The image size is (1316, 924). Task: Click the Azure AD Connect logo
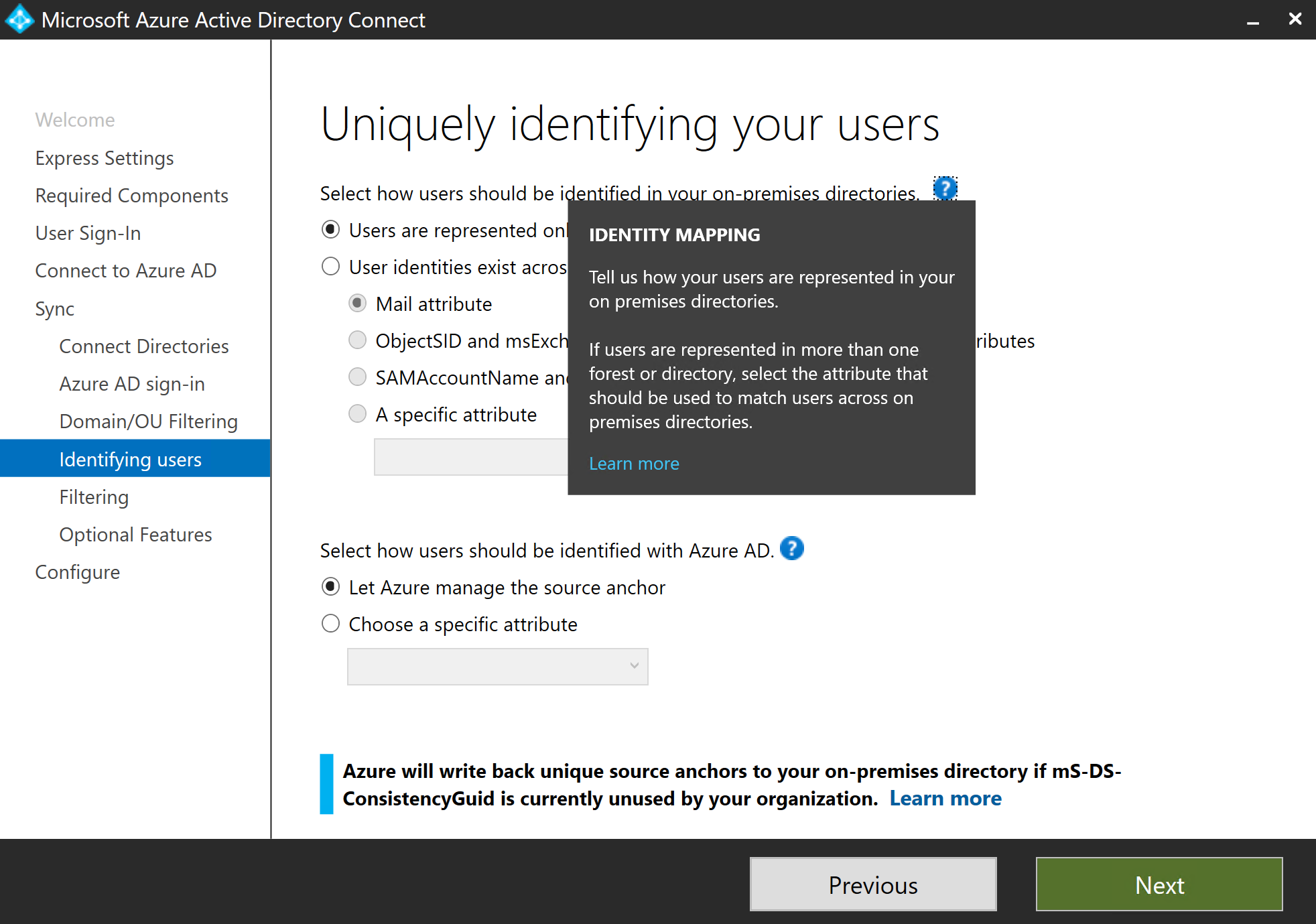[x=19, y=19]
